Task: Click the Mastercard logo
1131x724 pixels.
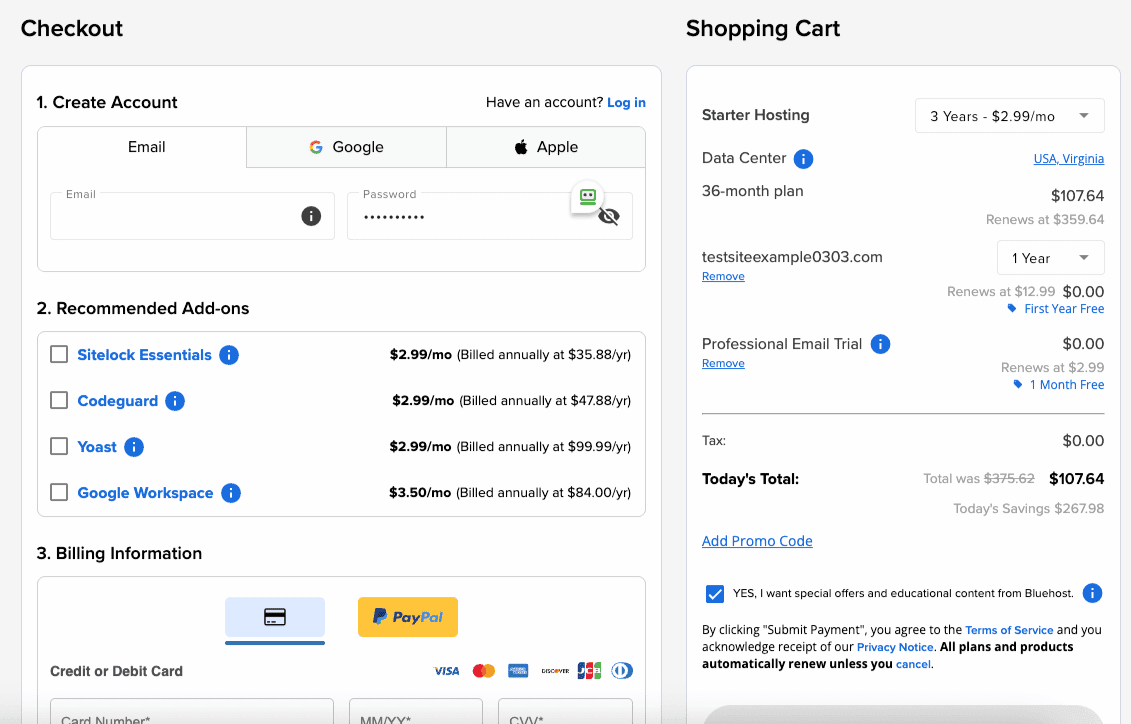Action: pyautogui.click(x=483, y=671)
